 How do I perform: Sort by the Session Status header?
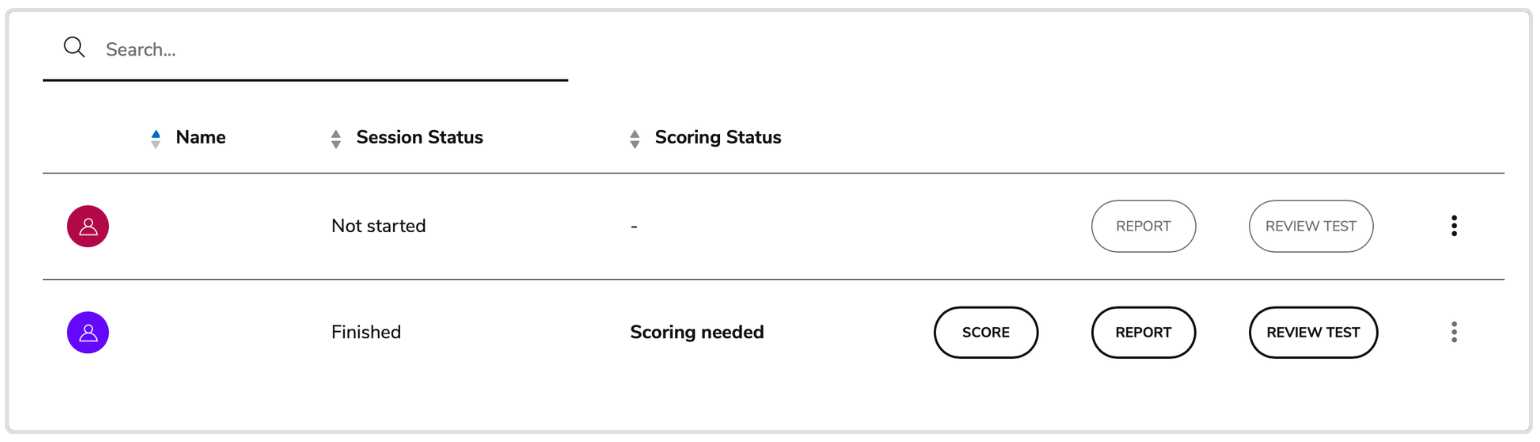[x=420, y=138]
